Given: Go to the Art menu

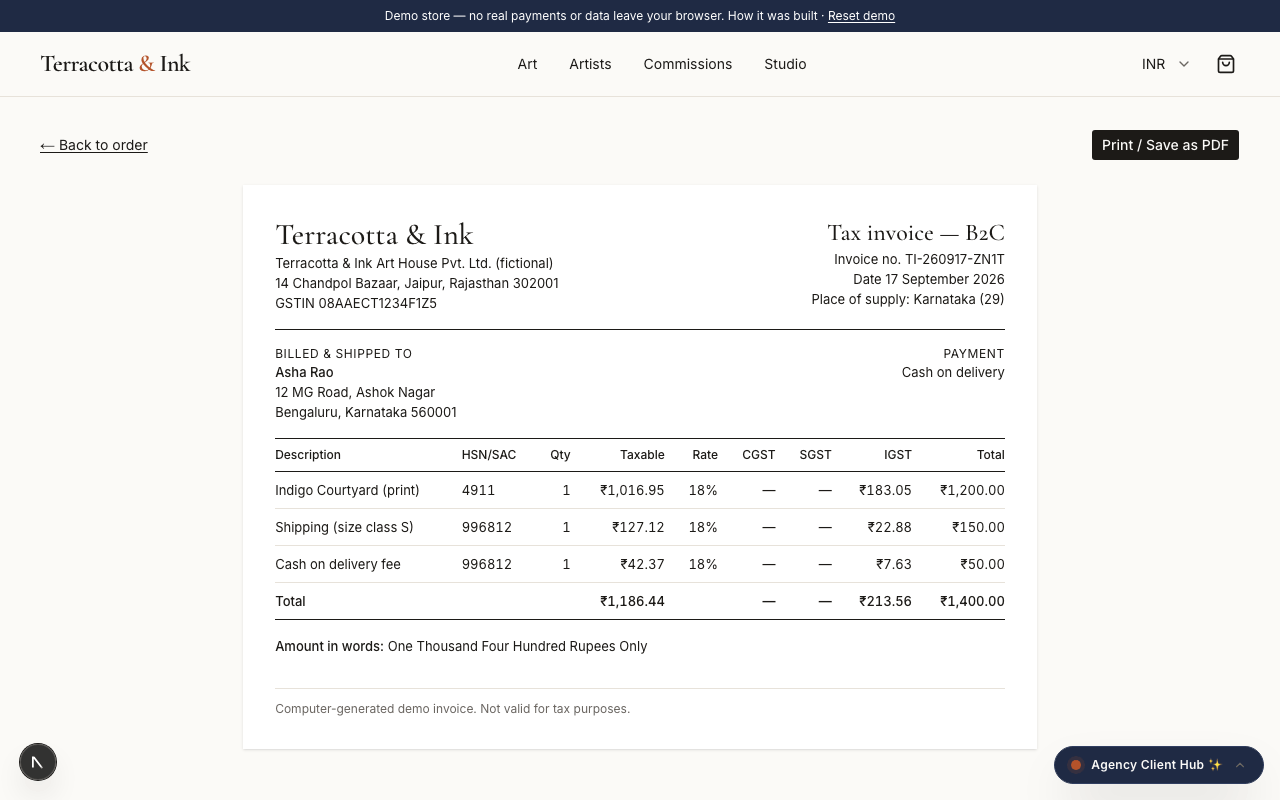Looking at the screenshot, I should [x=527, y=64].
